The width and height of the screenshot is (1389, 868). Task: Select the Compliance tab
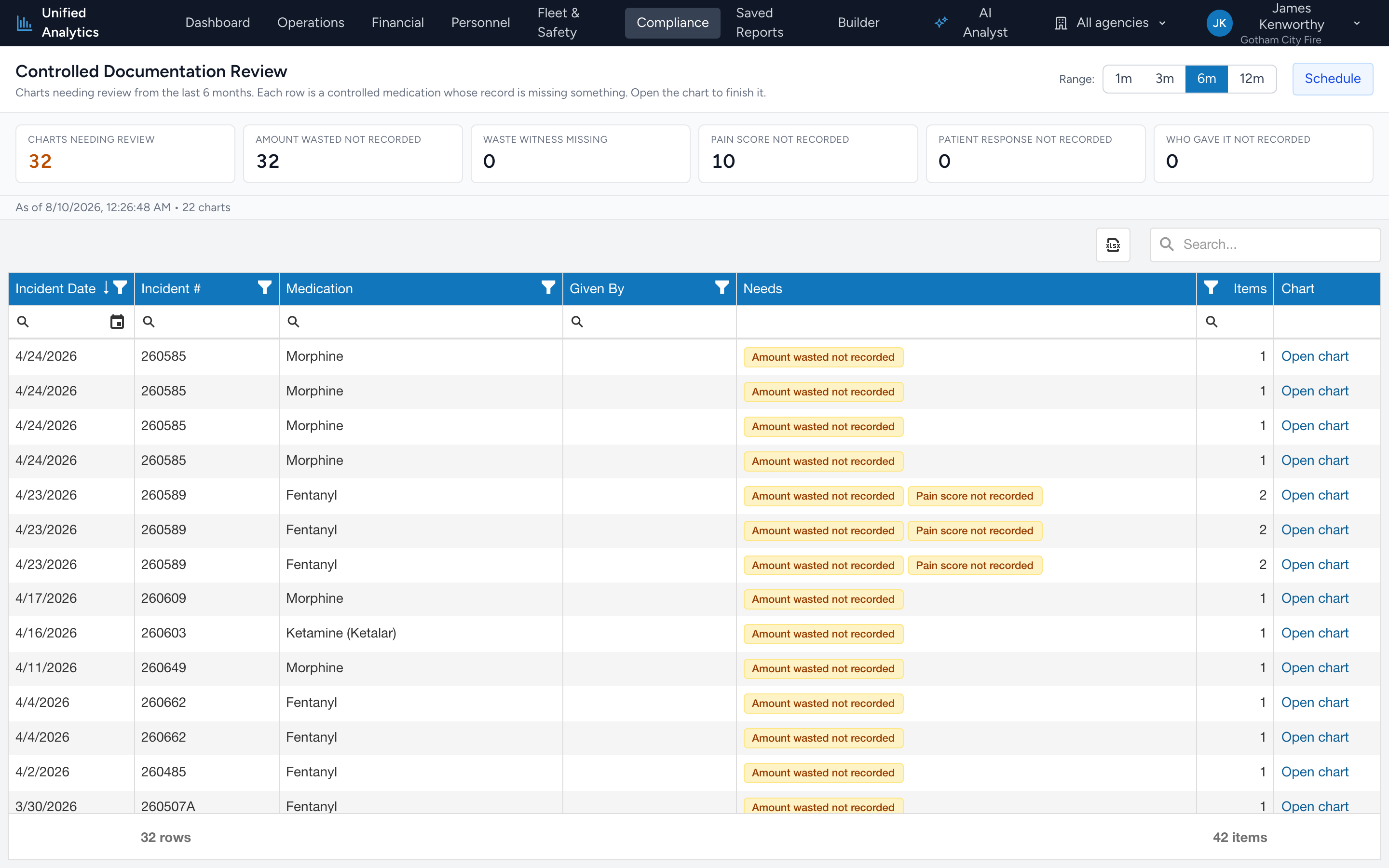672,23
